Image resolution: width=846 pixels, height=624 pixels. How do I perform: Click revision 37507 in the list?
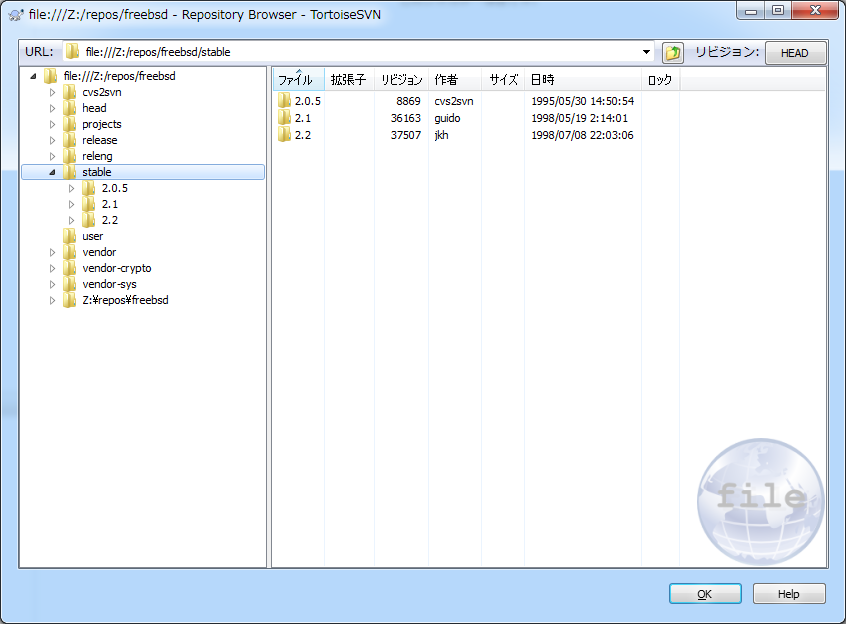(x=405, y=135)
